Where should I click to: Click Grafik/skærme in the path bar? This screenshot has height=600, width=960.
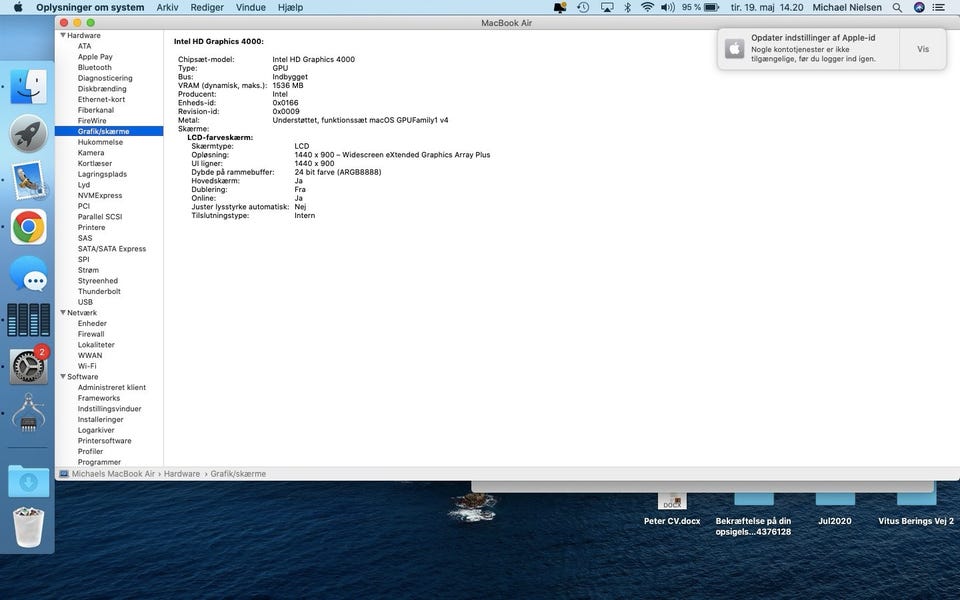(x=238, y=474)
